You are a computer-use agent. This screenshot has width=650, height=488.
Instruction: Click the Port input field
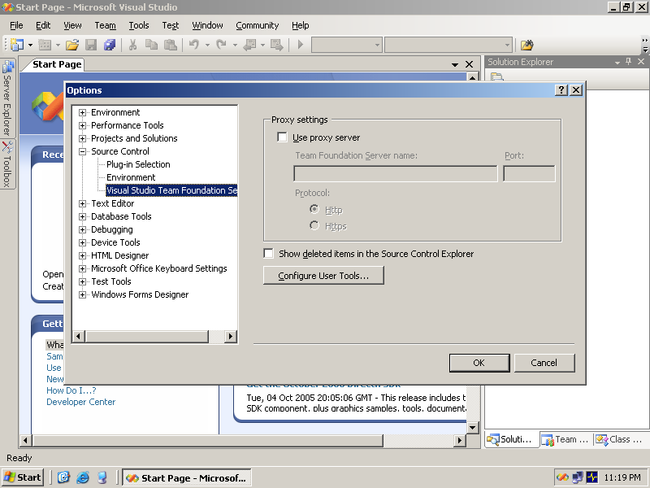point(529,173)
